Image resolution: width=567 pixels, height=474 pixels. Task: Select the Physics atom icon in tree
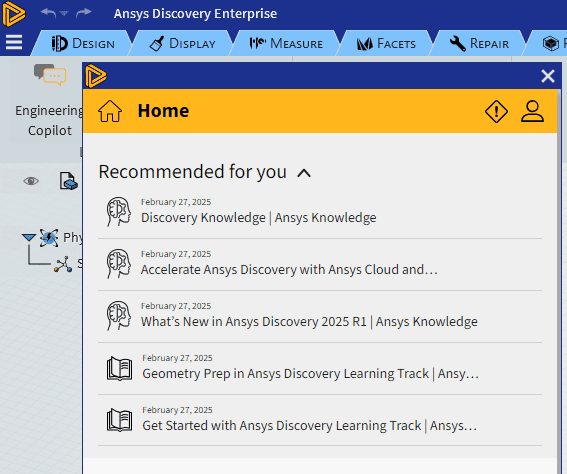click(49, 238)
